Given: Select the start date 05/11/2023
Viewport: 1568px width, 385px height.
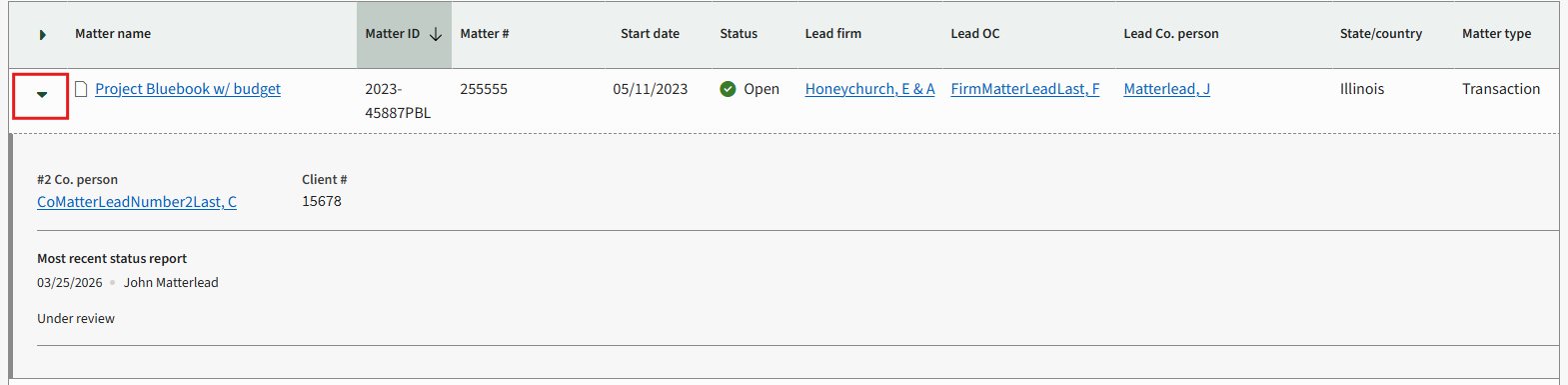Looking at the screenshot, I should coord(651,89).
